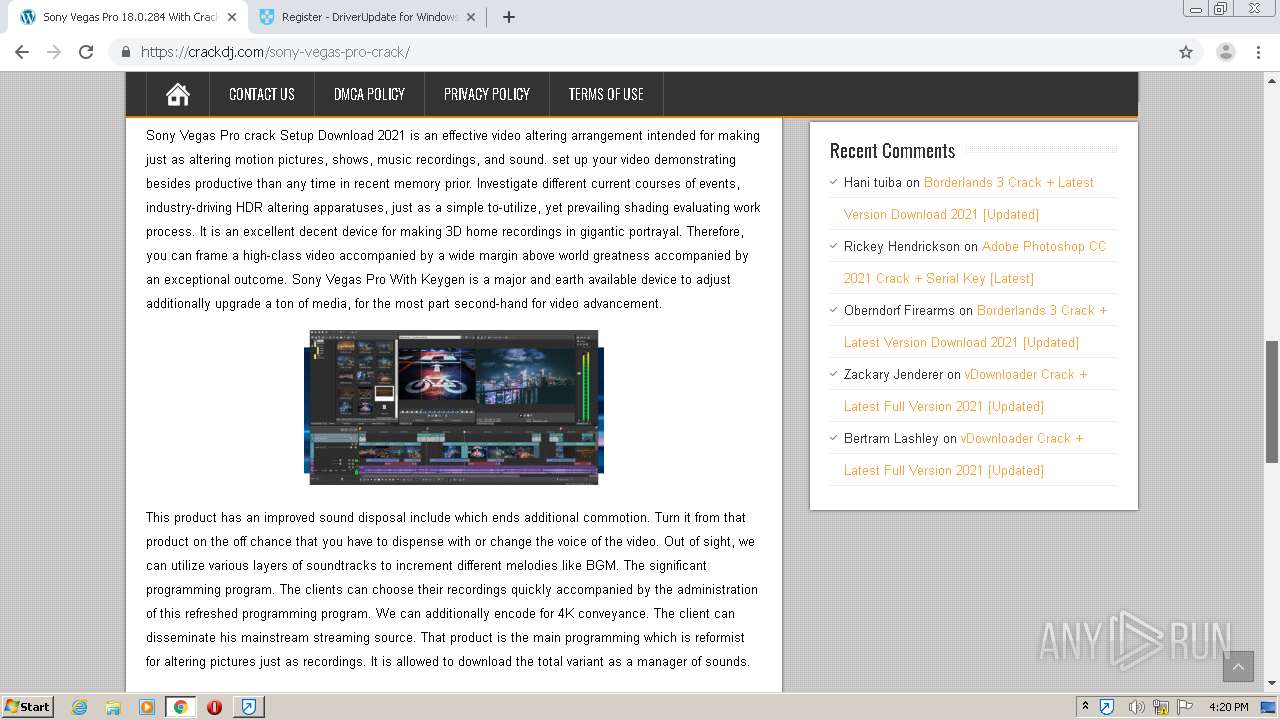Show hidden system tray icons
The image size is (1280, 720).
1085,706
